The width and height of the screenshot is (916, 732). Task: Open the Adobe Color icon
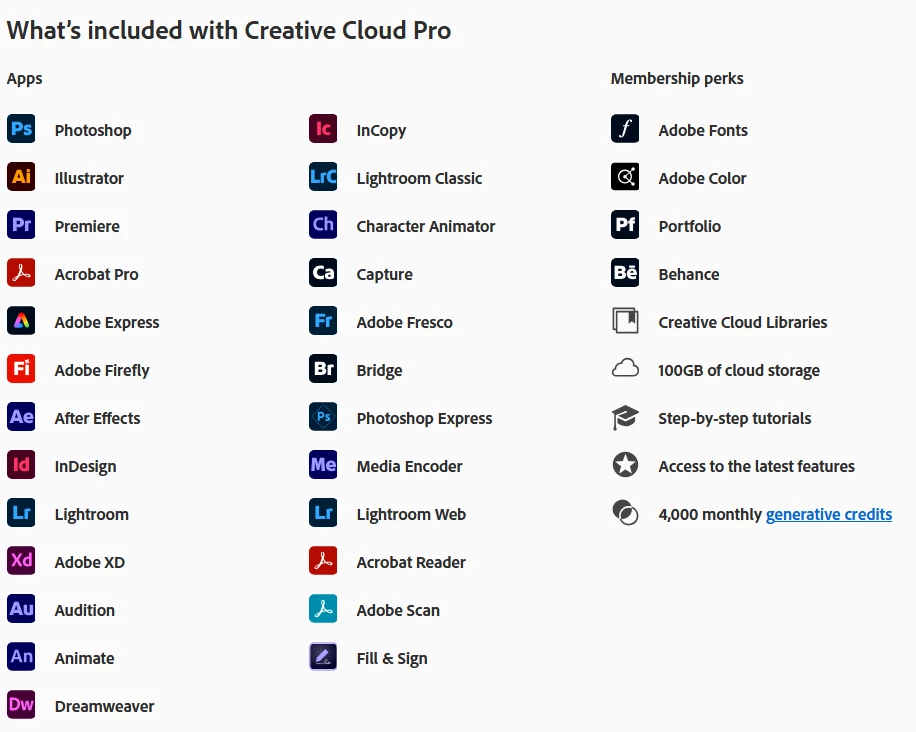point(625,176)
